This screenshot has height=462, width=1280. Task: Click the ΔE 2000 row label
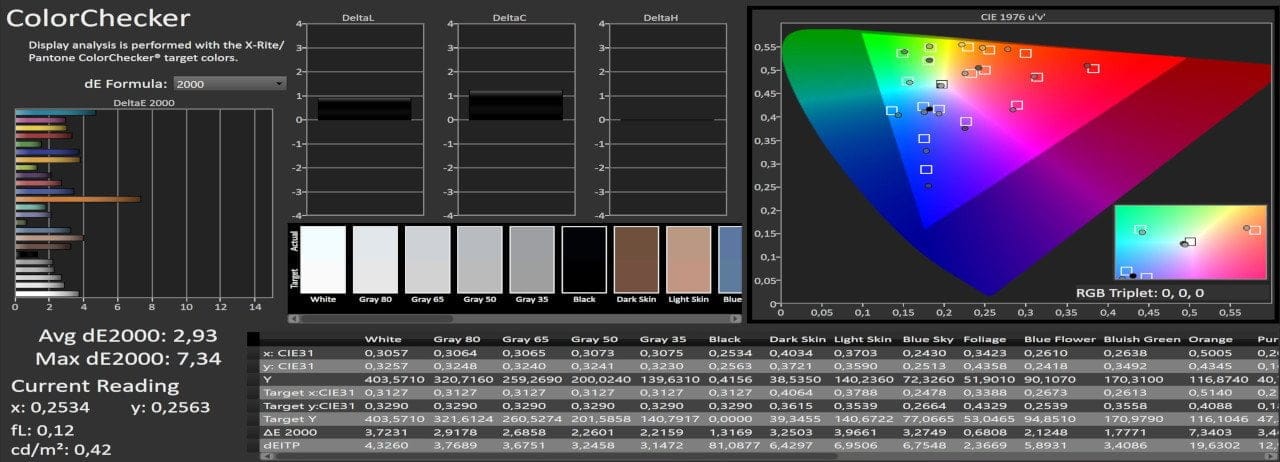point(288,430)
